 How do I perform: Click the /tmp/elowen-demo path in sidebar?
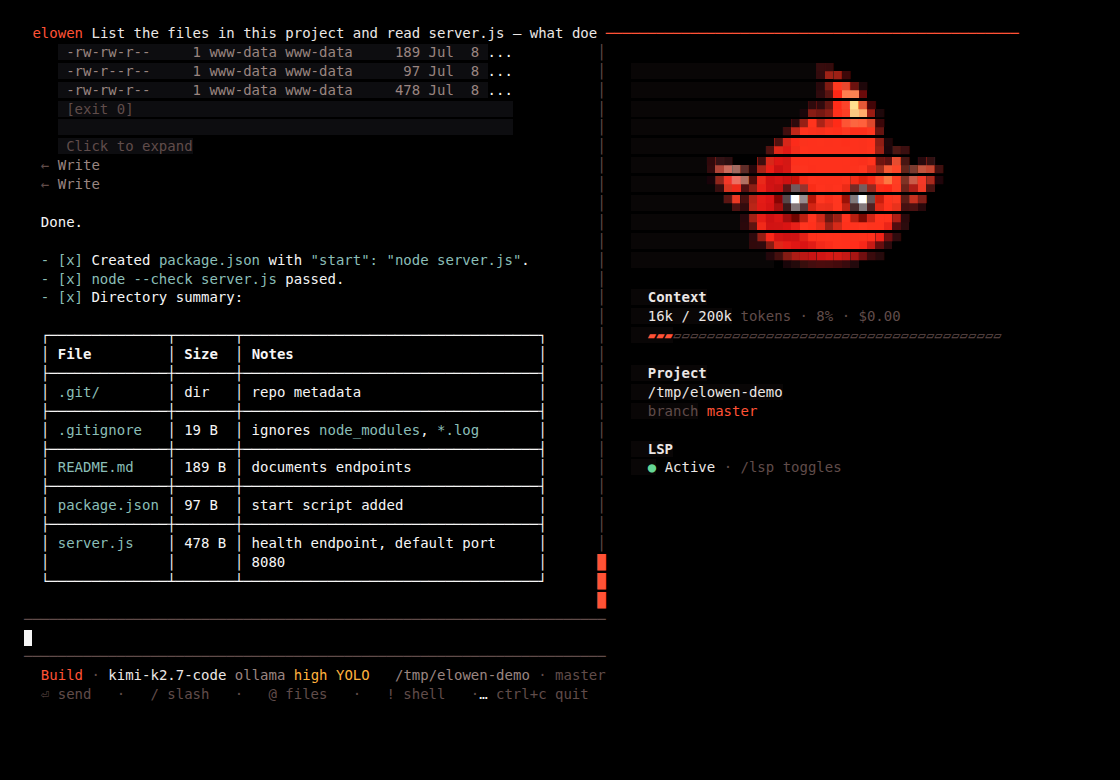point(715,392)
